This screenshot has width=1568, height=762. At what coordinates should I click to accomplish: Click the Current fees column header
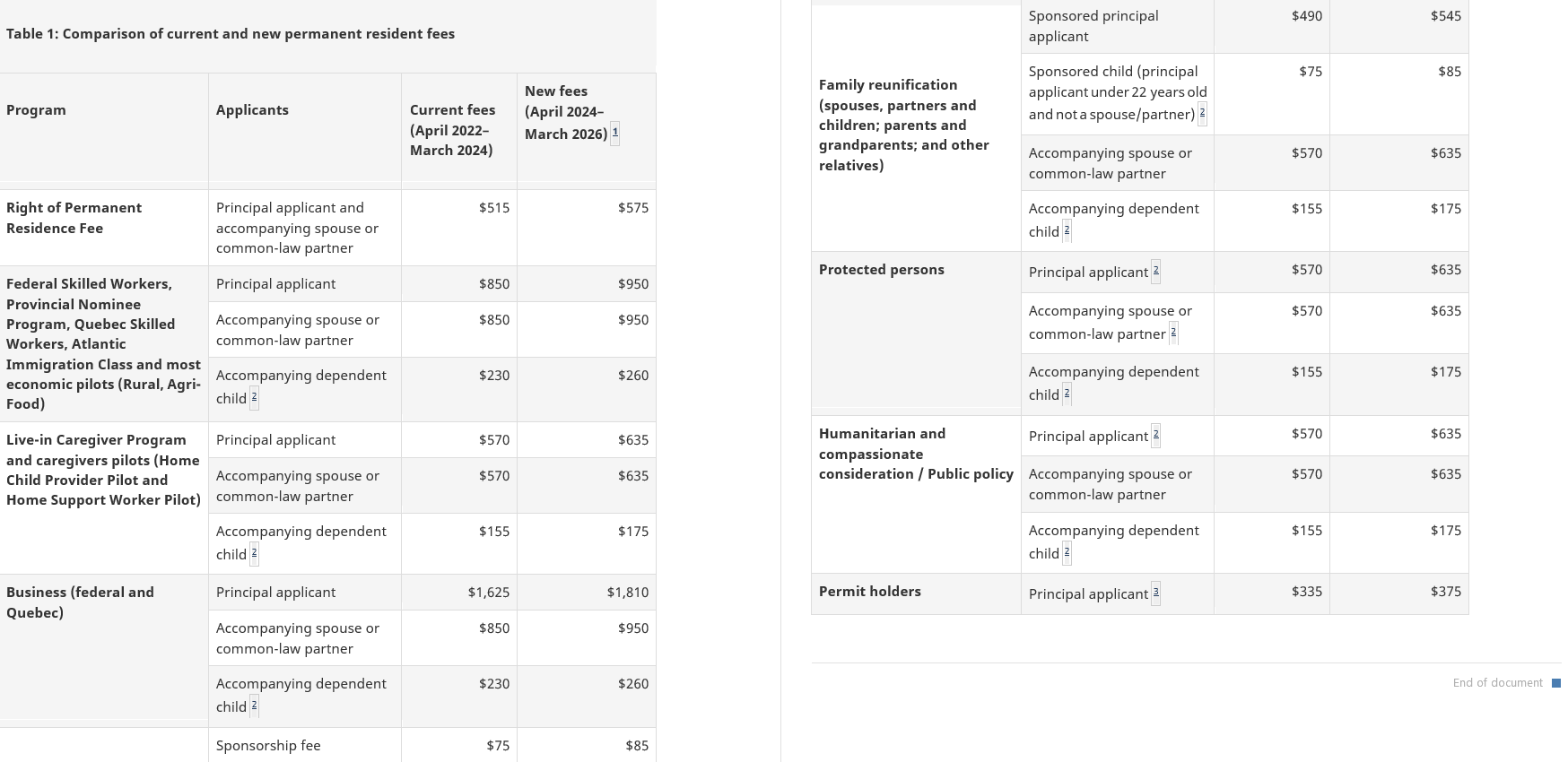click(x=452, y=130)
